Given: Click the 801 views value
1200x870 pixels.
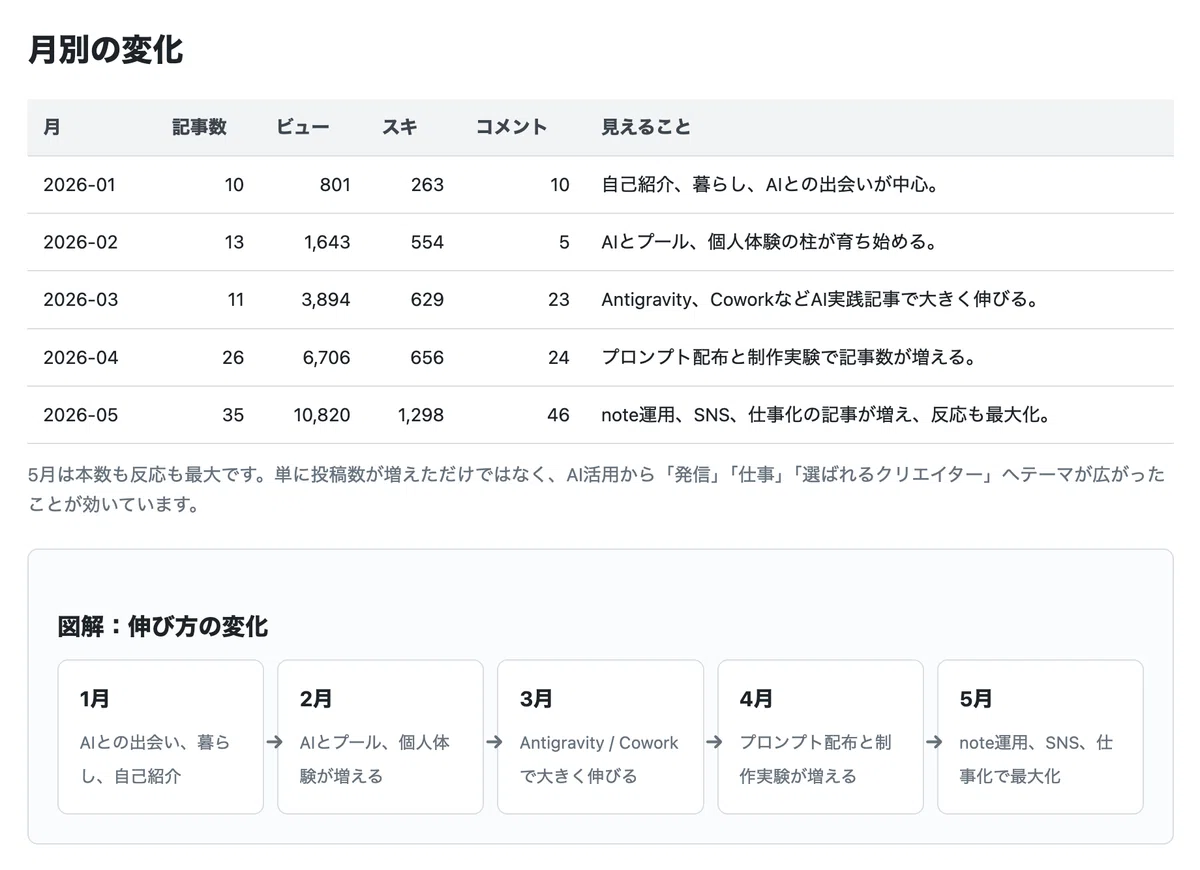Looking at the screenshot, I should point(335,185).
